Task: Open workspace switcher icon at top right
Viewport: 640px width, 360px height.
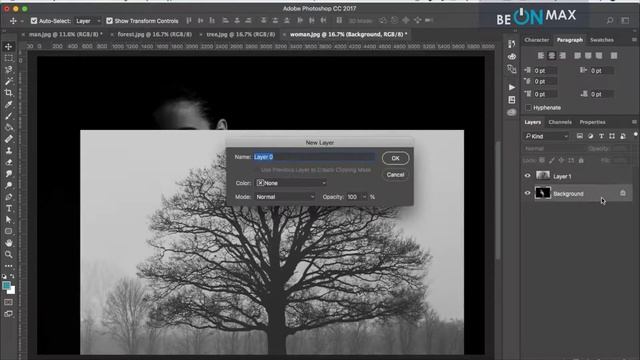Action: pyautogui.click(x=625, y=20)
